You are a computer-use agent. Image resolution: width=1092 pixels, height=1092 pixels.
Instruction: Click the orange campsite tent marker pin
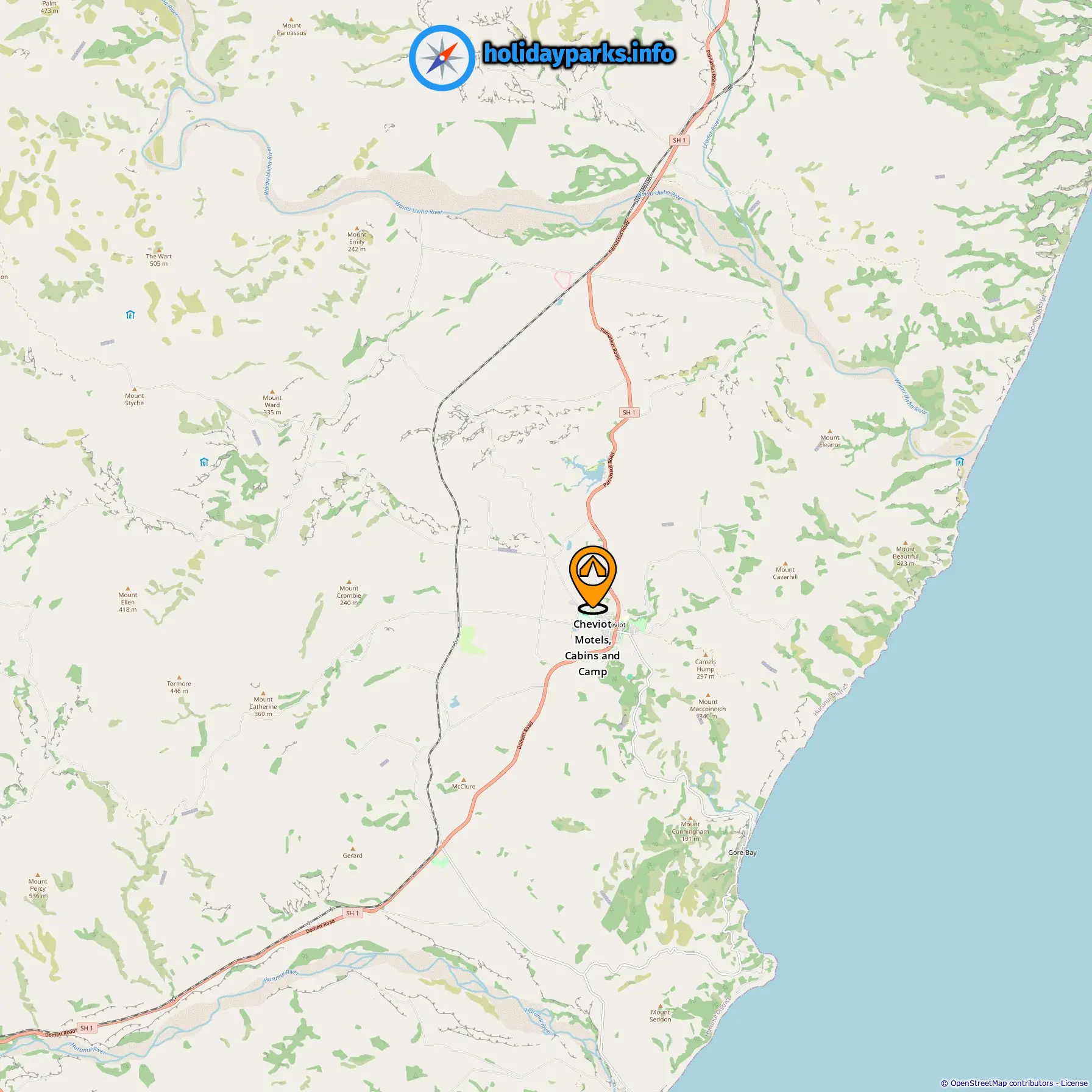[x=592, y=580]
